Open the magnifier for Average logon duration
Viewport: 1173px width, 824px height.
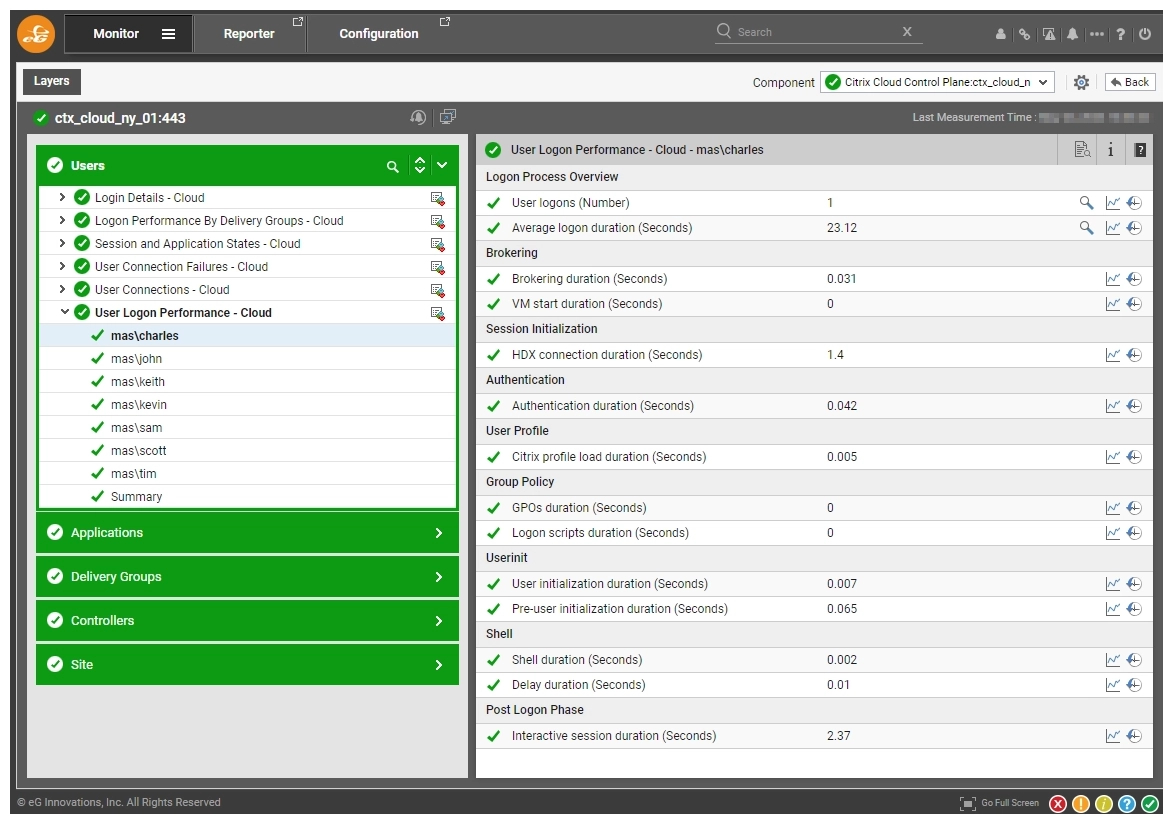coord(1086,228)
